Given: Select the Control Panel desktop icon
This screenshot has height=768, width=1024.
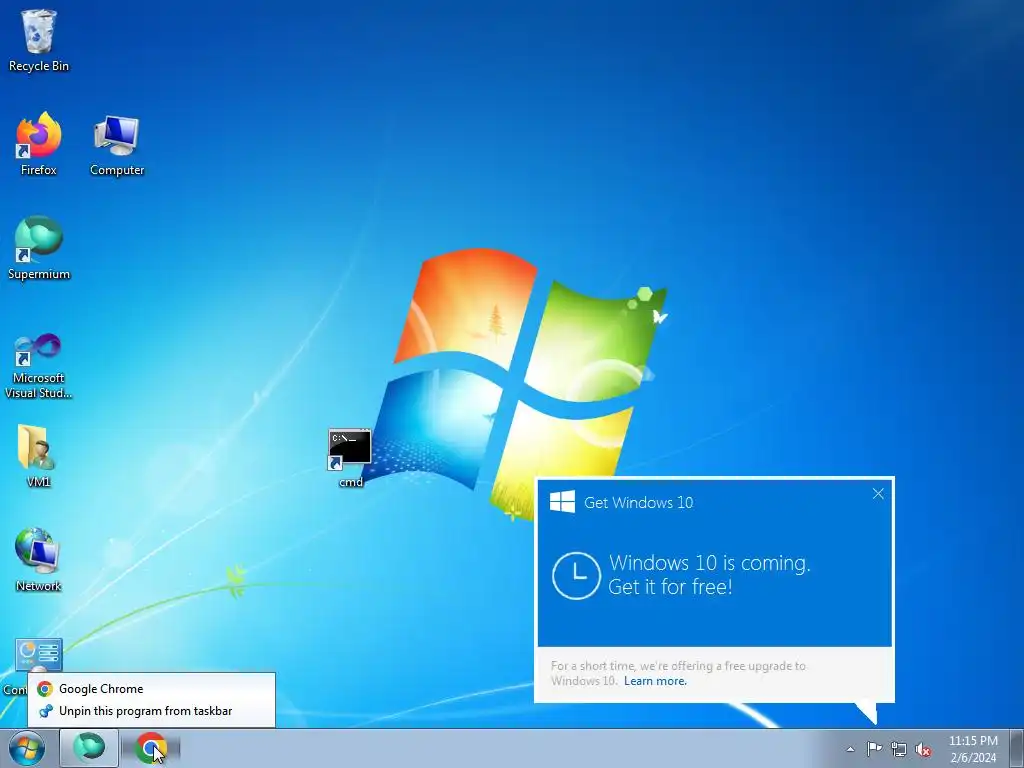Looking at the screenshot, I should (x=38, y=655).
